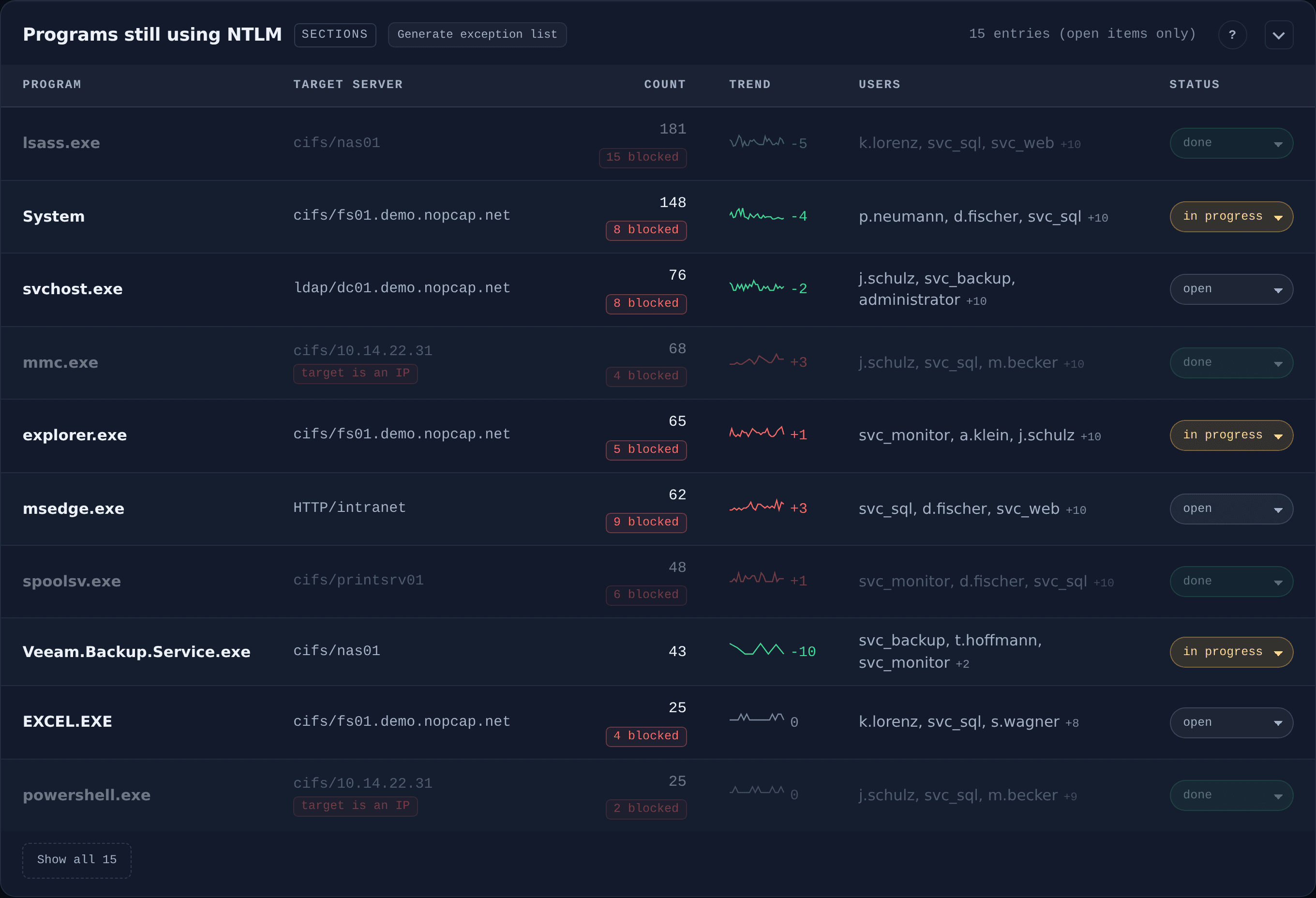This screenshot has width=1316, height=898.
Task: Click the cifs/printsrv01 target server
Action: 359,580
